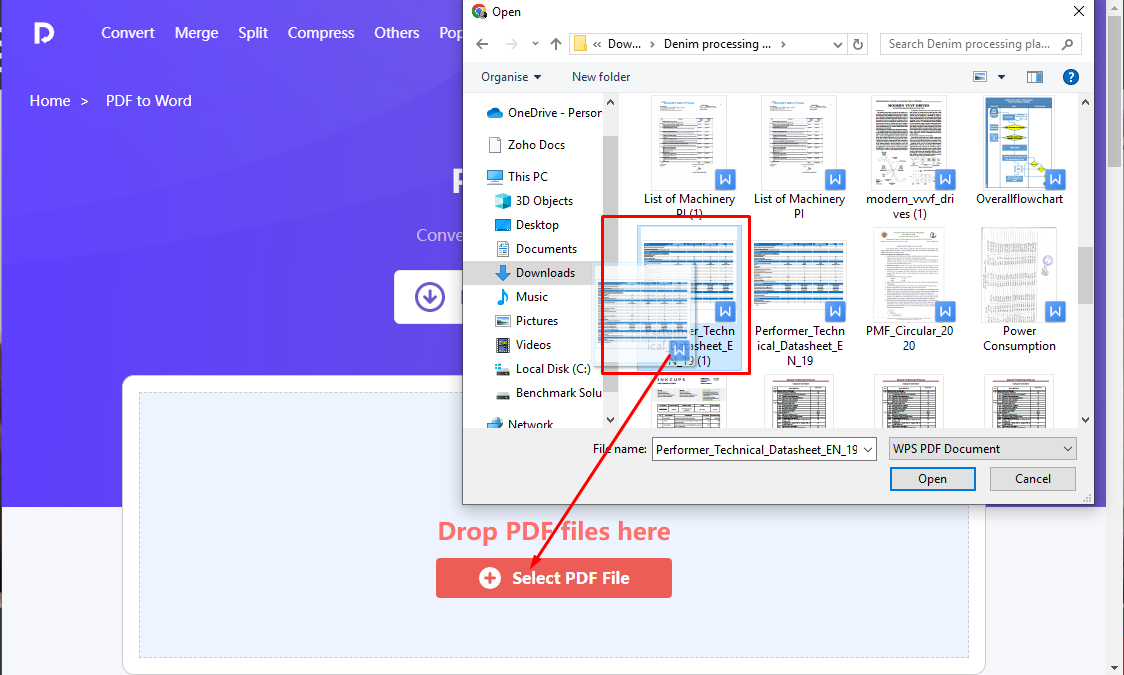
Task: Click the Cancel button in dialog
Action: point(1033,479)
